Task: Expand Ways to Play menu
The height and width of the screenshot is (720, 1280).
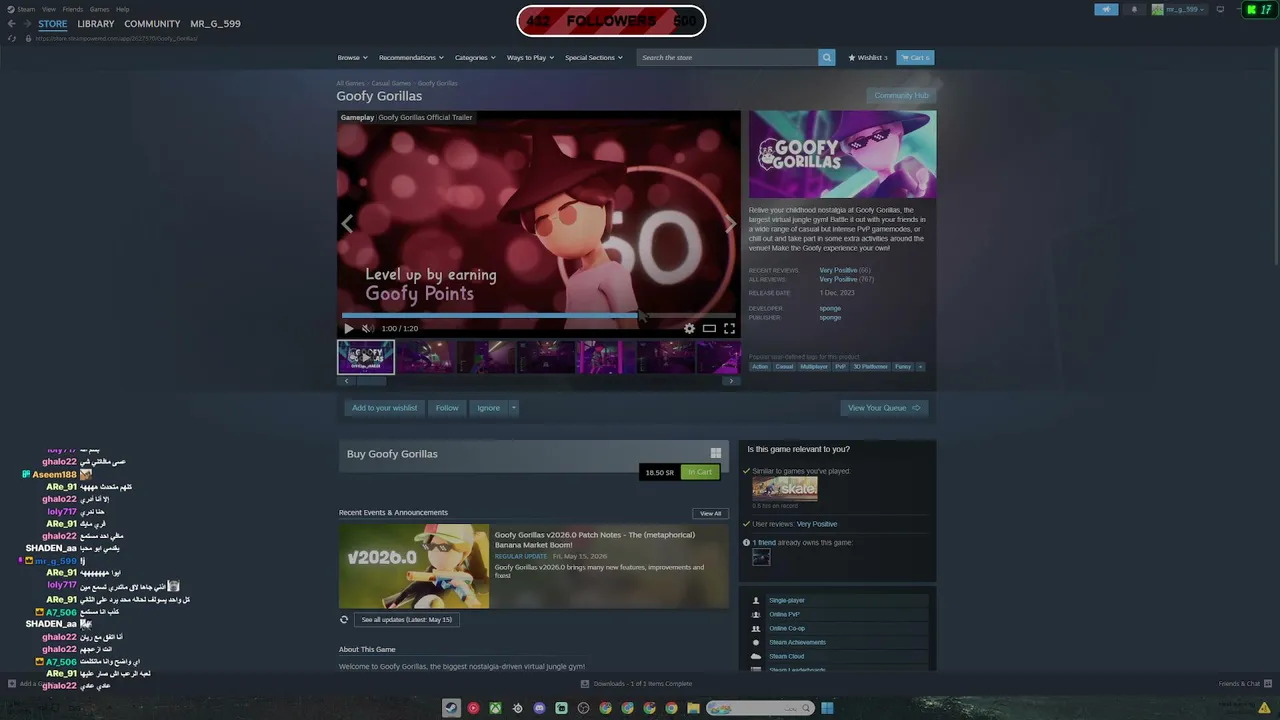Action: [530, 58]
